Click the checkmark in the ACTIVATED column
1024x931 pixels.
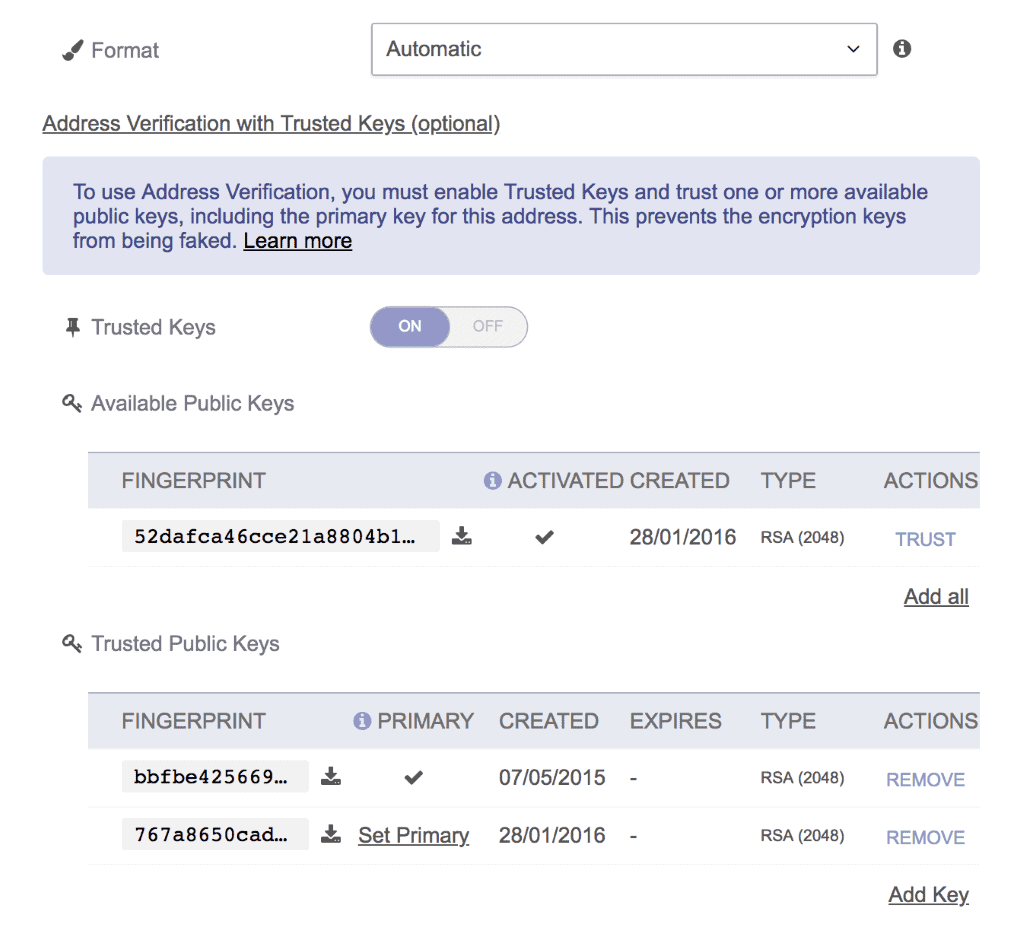pyautogui.click(x=543, y=537)
